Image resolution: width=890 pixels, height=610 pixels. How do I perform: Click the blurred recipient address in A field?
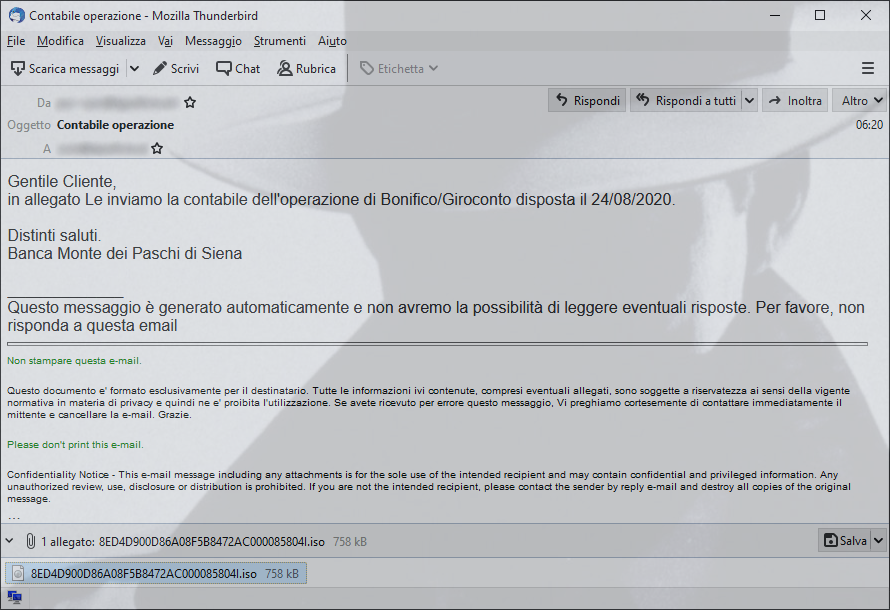tap(102, 149)
